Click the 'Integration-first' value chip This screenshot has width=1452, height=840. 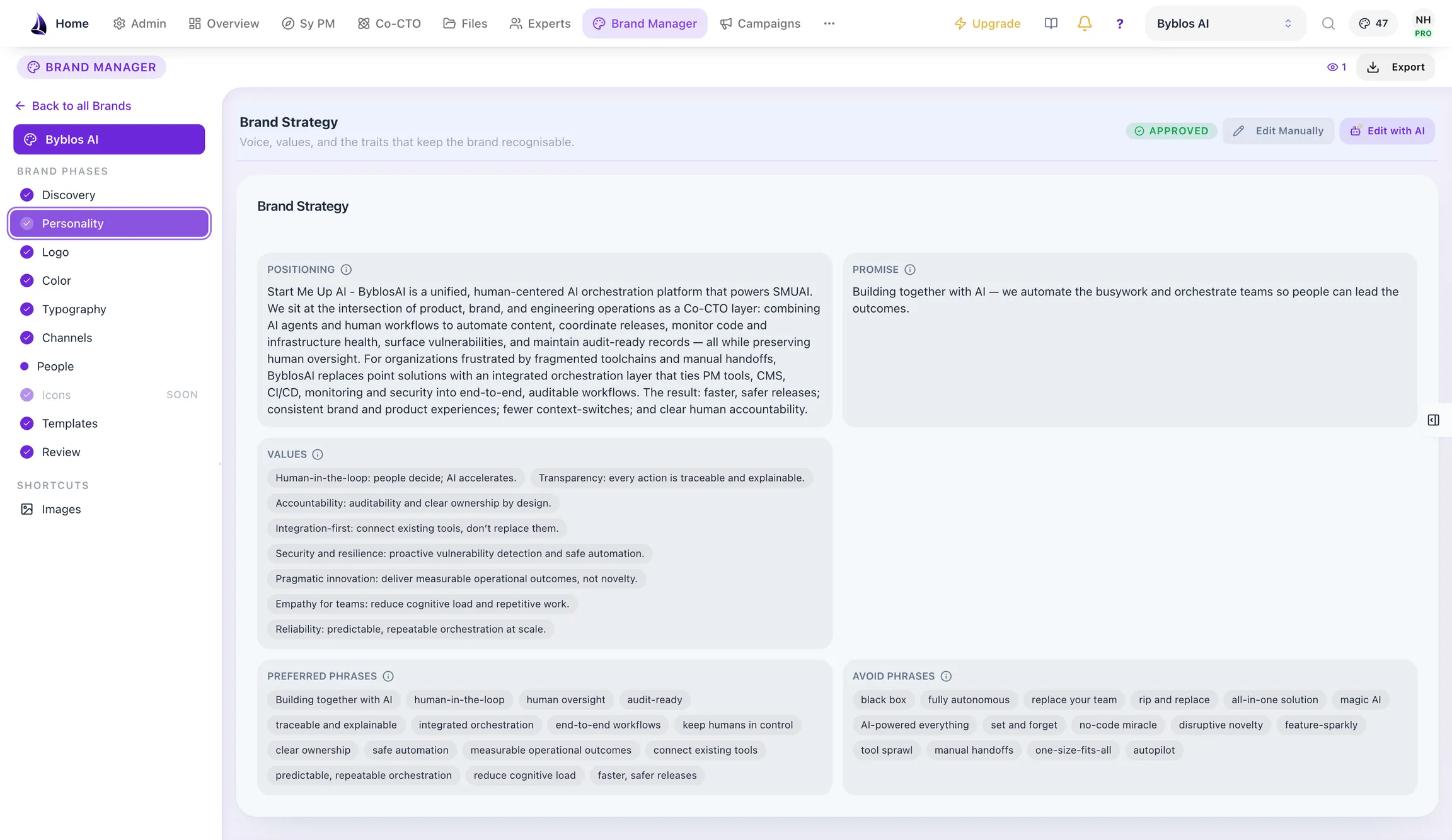click(x=417, y=528)
